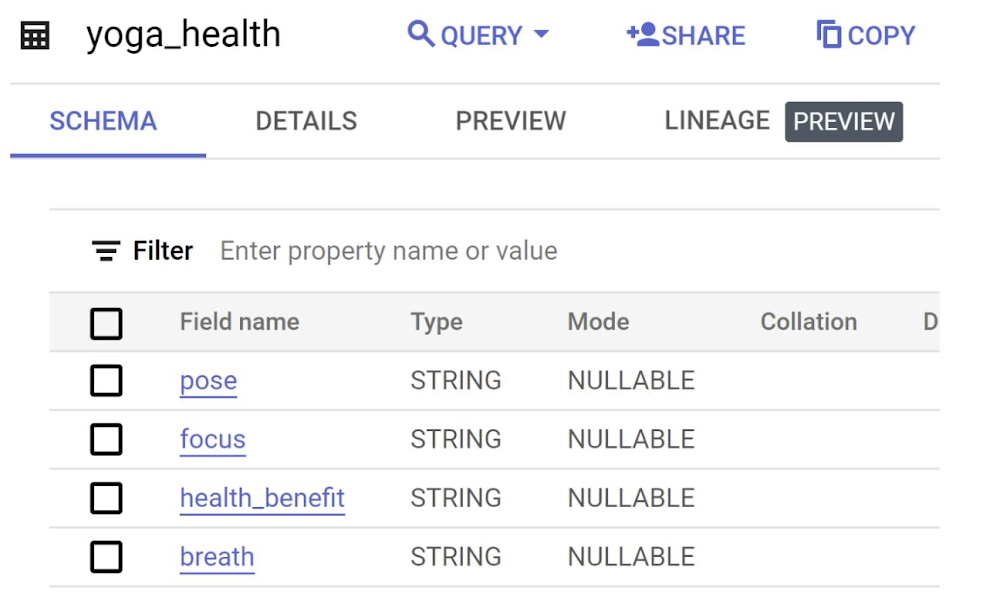Click the Copy table icon
The height and width of the screenshot is (611, 1000).
829,35
